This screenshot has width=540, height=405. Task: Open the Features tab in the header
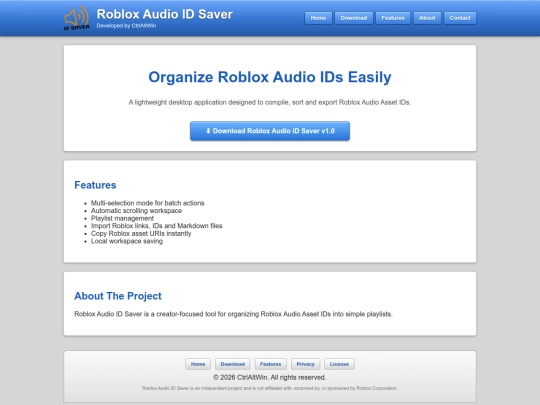coord(393,18)
